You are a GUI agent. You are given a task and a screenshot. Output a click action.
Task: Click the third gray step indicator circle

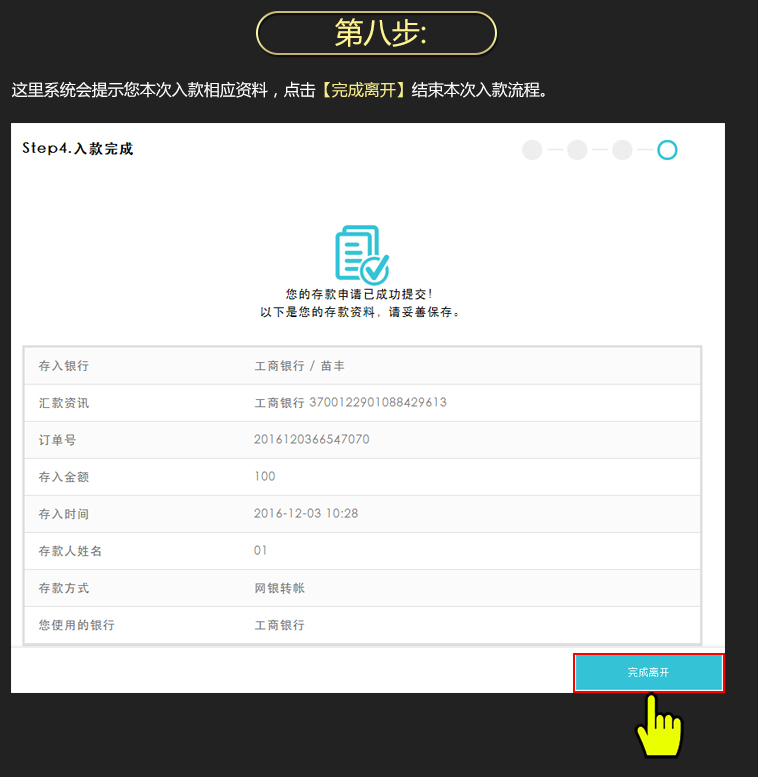pyautogui.click(x=622, y=150)
